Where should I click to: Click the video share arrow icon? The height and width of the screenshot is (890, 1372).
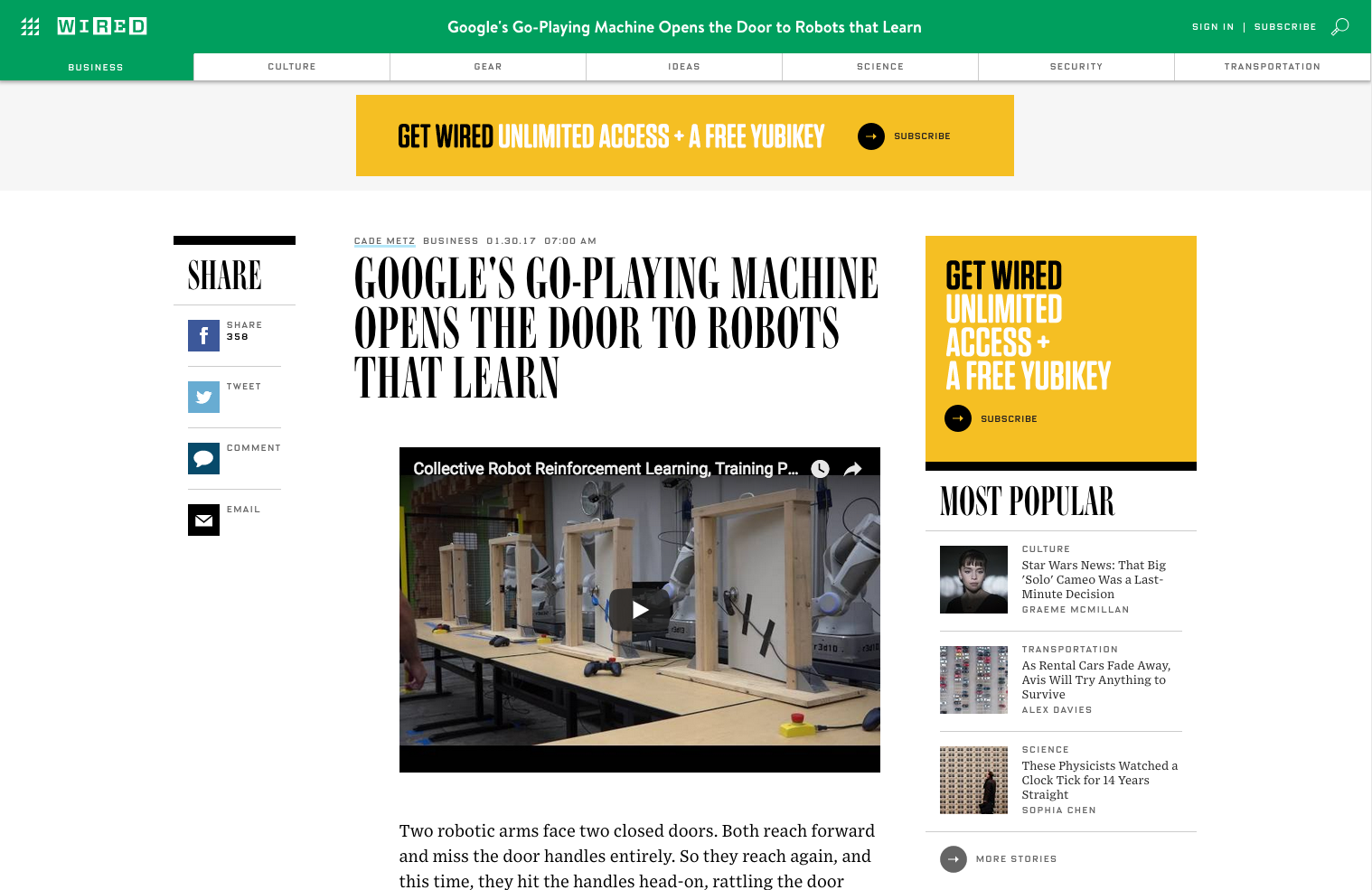(852, 469)
